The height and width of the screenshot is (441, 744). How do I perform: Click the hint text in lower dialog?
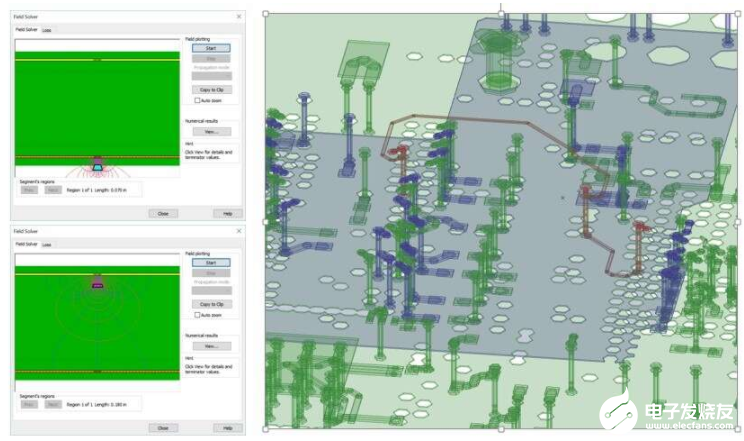pos(208,369)
